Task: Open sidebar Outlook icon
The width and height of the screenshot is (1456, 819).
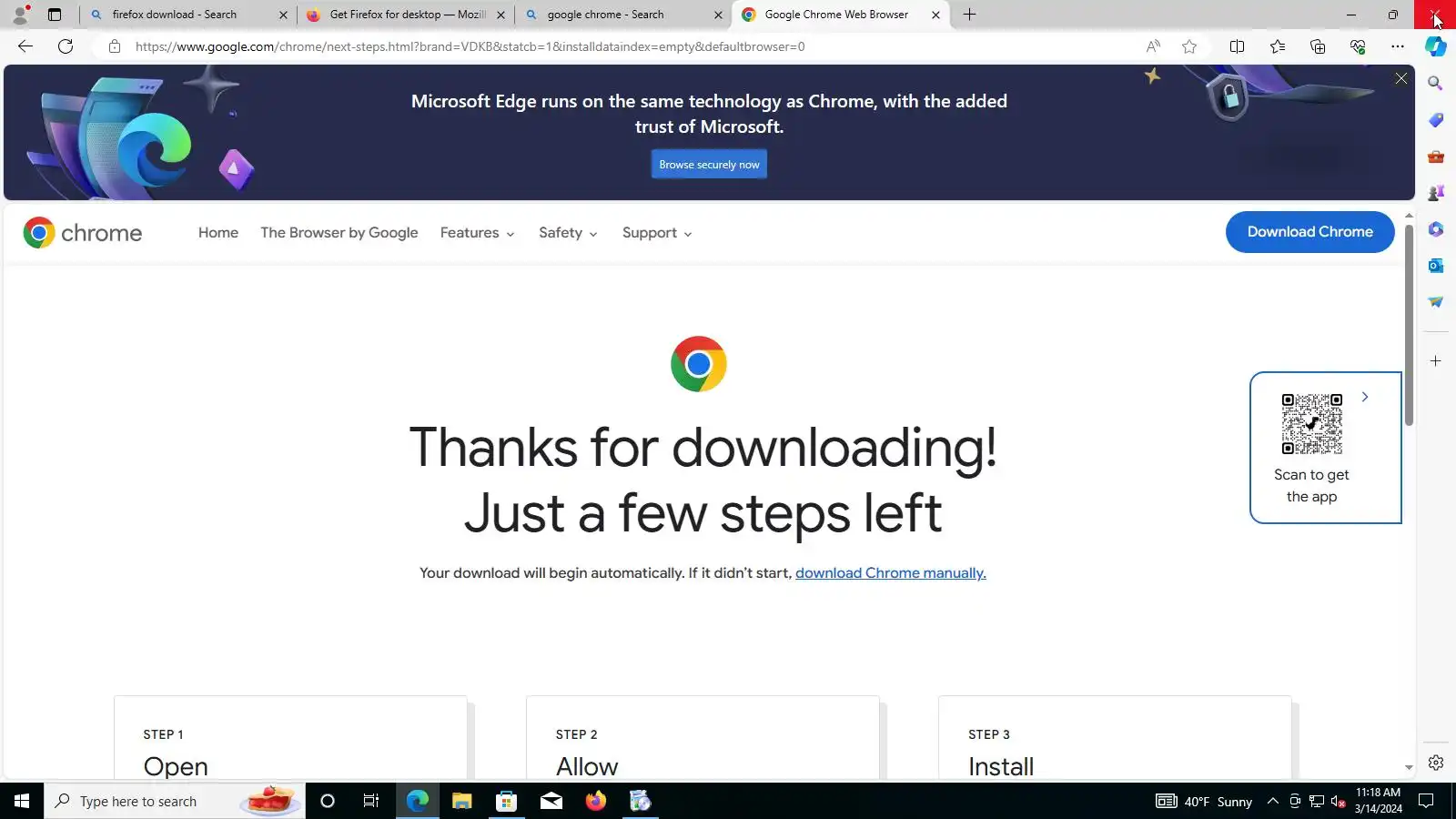Action: point(1436,266)
